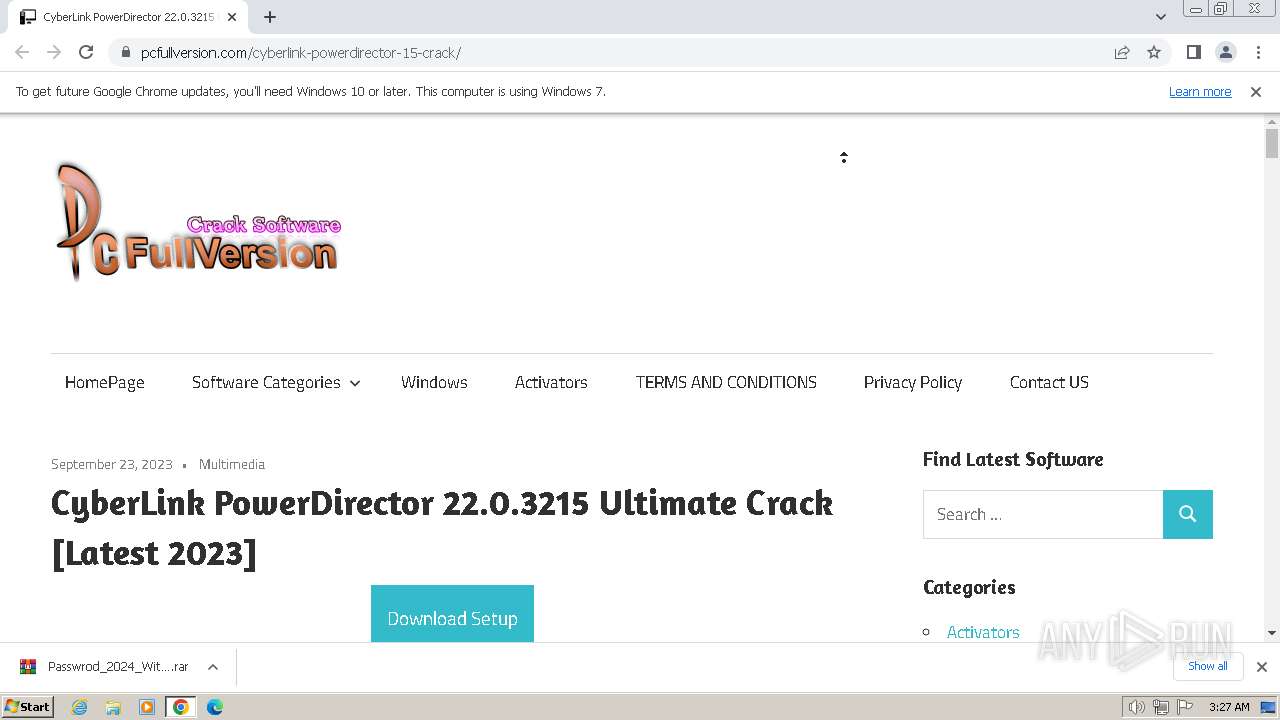Open the Action Center flag icon
Viewport: 1280px width, 720px height.
(x=1184, y=707)
